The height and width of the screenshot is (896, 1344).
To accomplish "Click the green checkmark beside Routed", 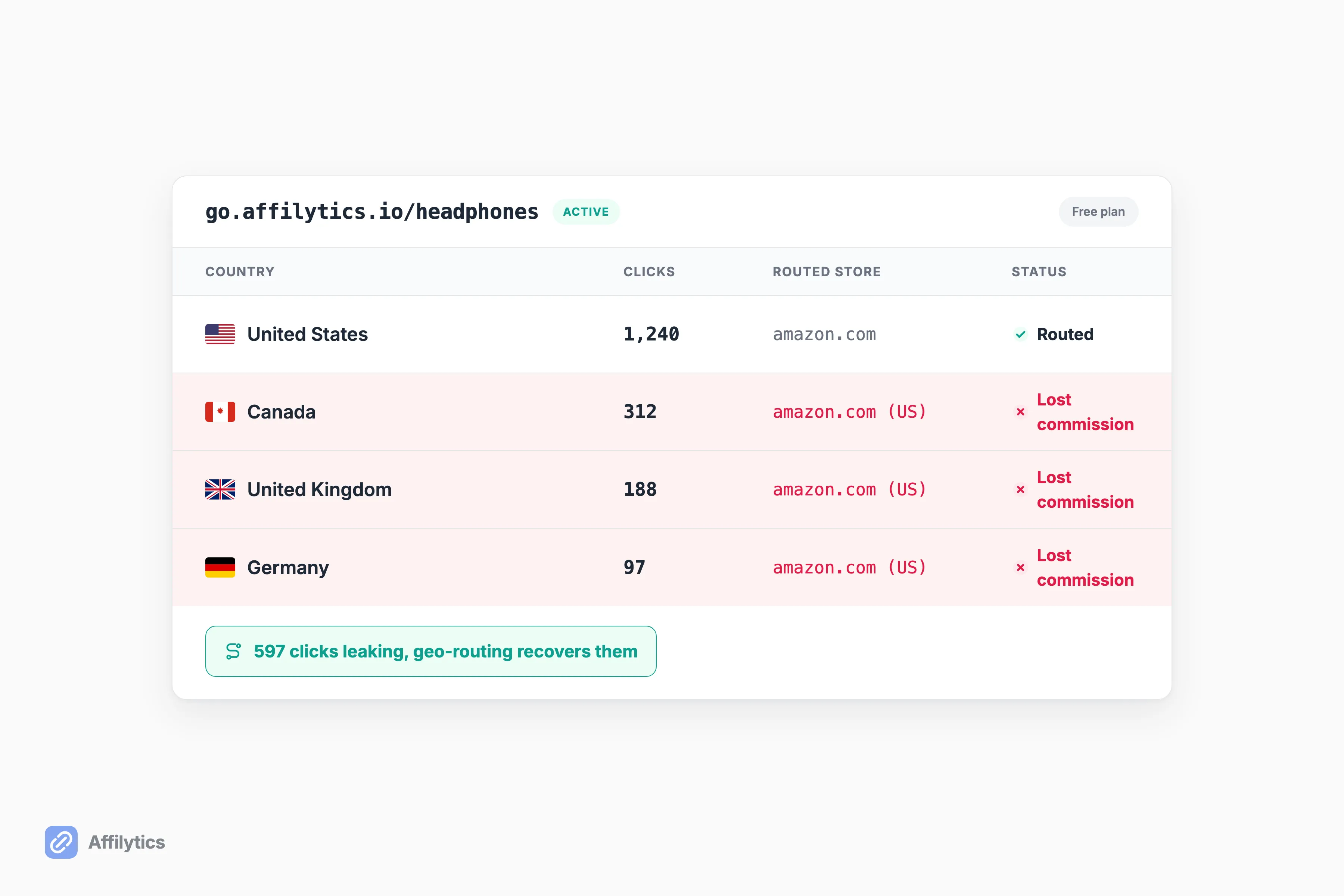I will [x=1021, y=334].
